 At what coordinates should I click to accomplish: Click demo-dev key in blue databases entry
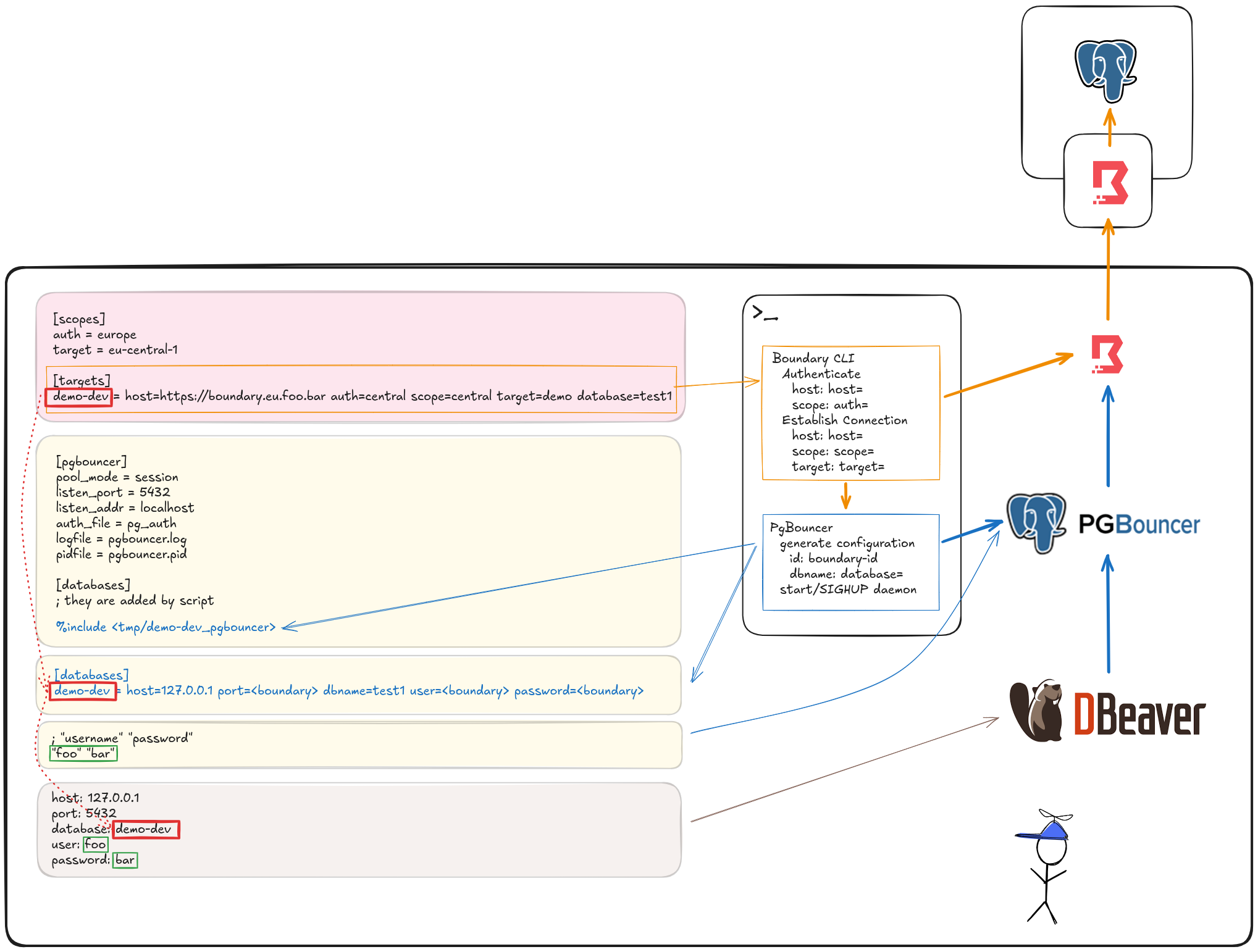(82, 691)
